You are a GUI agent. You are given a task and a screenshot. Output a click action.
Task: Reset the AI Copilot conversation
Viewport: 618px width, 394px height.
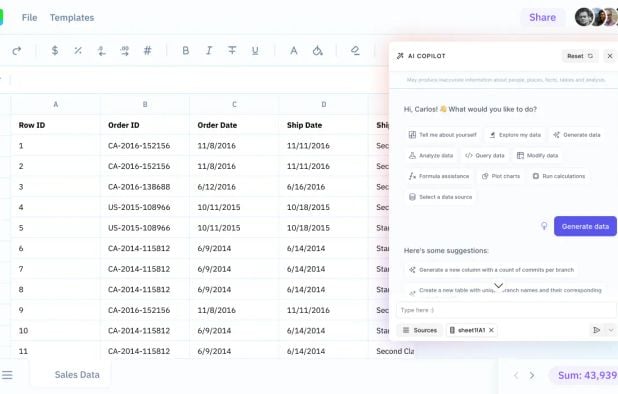point(580,56)
